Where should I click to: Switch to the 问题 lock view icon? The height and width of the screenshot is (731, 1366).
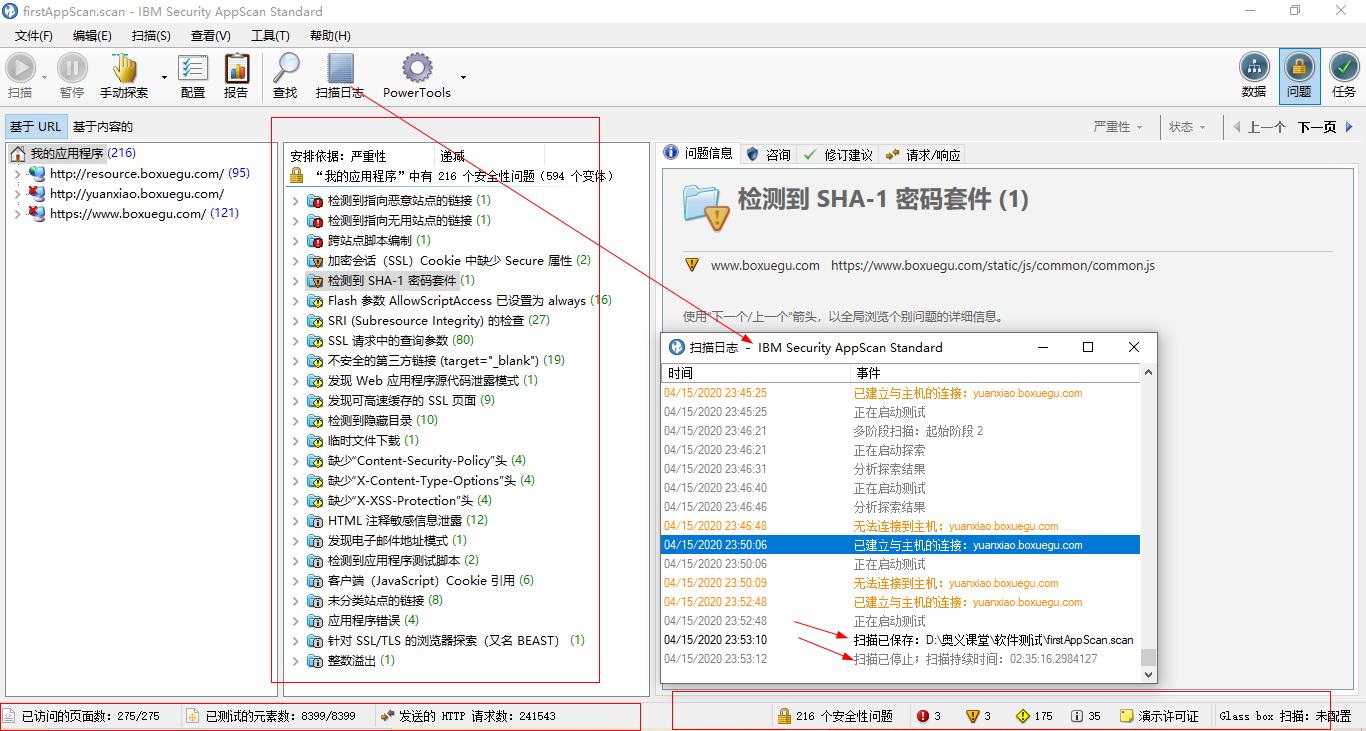(1299, 67)
